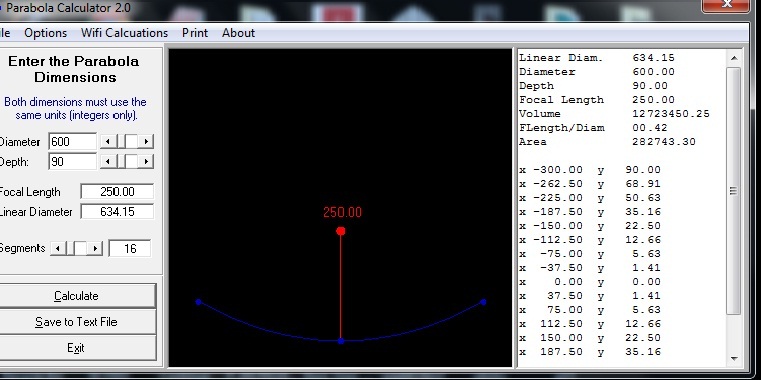Click the Area 282743.30 result row

607,142
